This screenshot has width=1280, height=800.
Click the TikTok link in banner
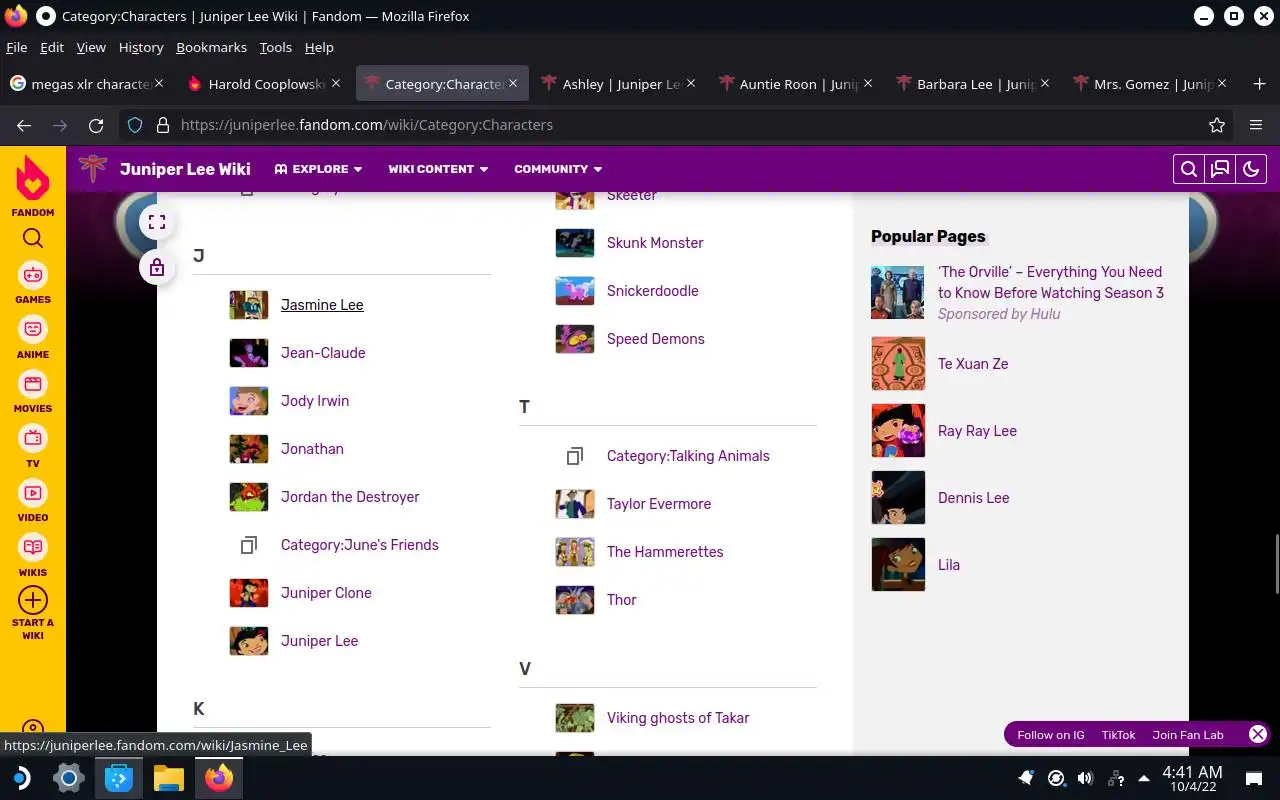[x=1118, y=735]
